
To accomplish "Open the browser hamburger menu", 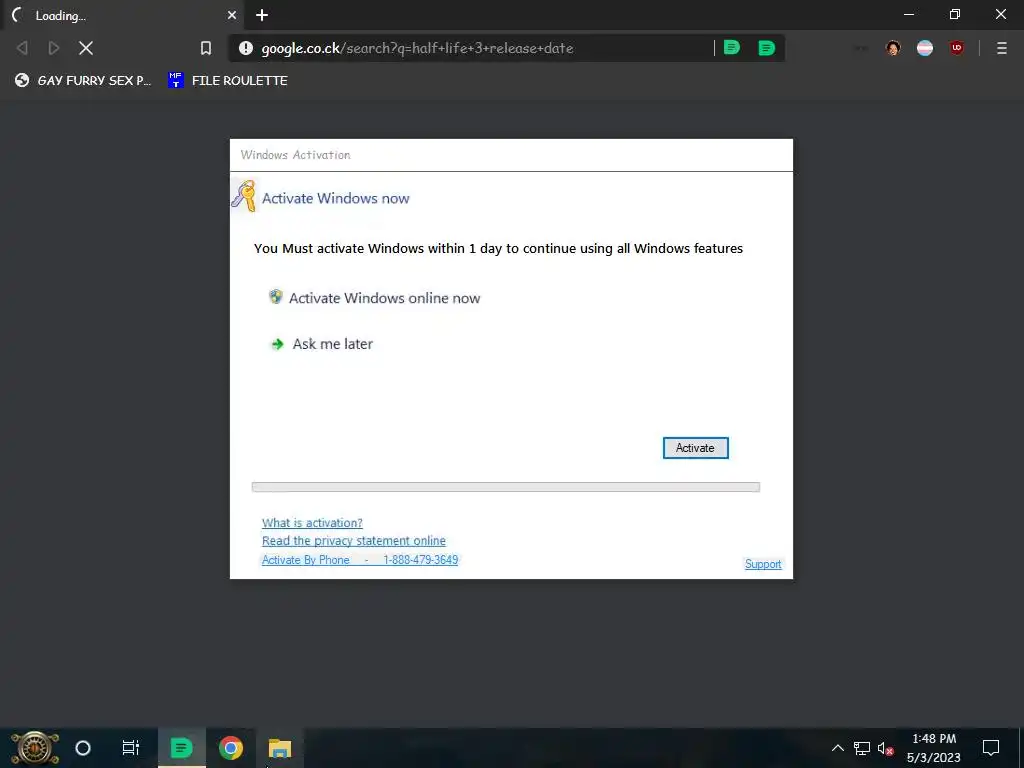I will 1002,48.
